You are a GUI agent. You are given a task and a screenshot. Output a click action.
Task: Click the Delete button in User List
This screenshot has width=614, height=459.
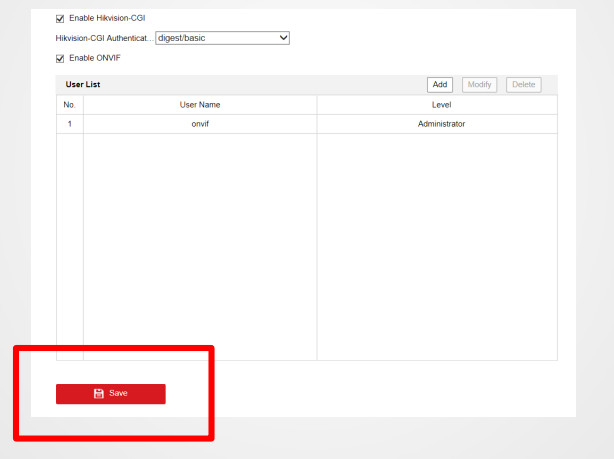click(x=524, y=85)
